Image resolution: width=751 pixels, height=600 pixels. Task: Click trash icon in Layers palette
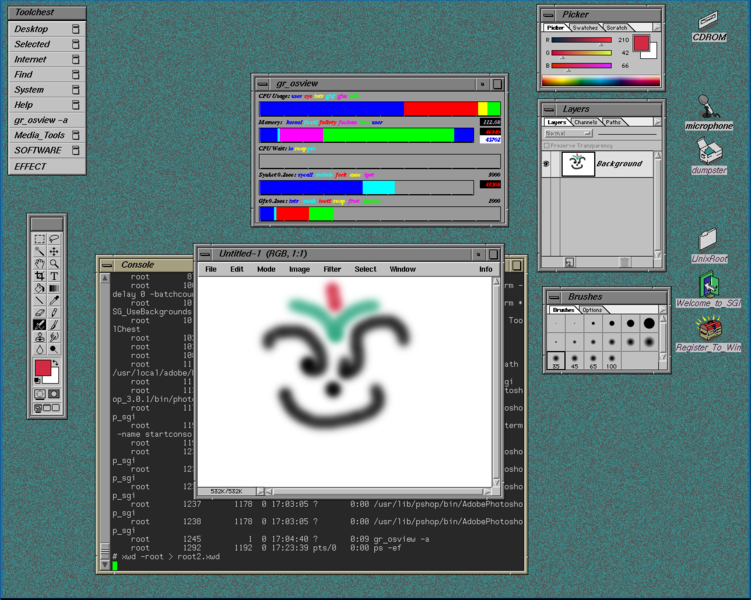(624, 262)
